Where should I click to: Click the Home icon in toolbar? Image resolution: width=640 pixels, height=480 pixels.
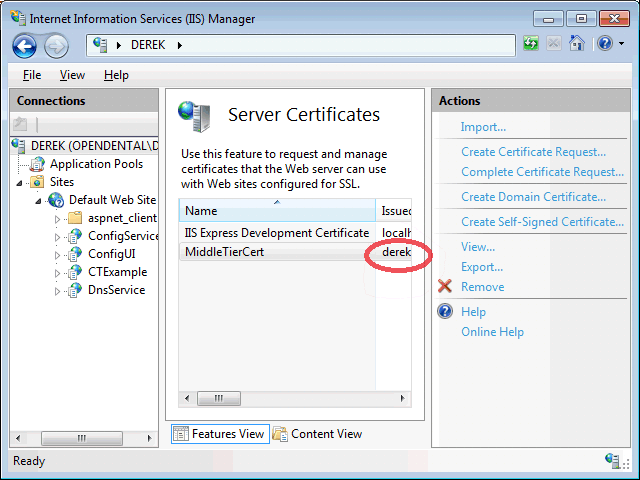coord(577,43)
